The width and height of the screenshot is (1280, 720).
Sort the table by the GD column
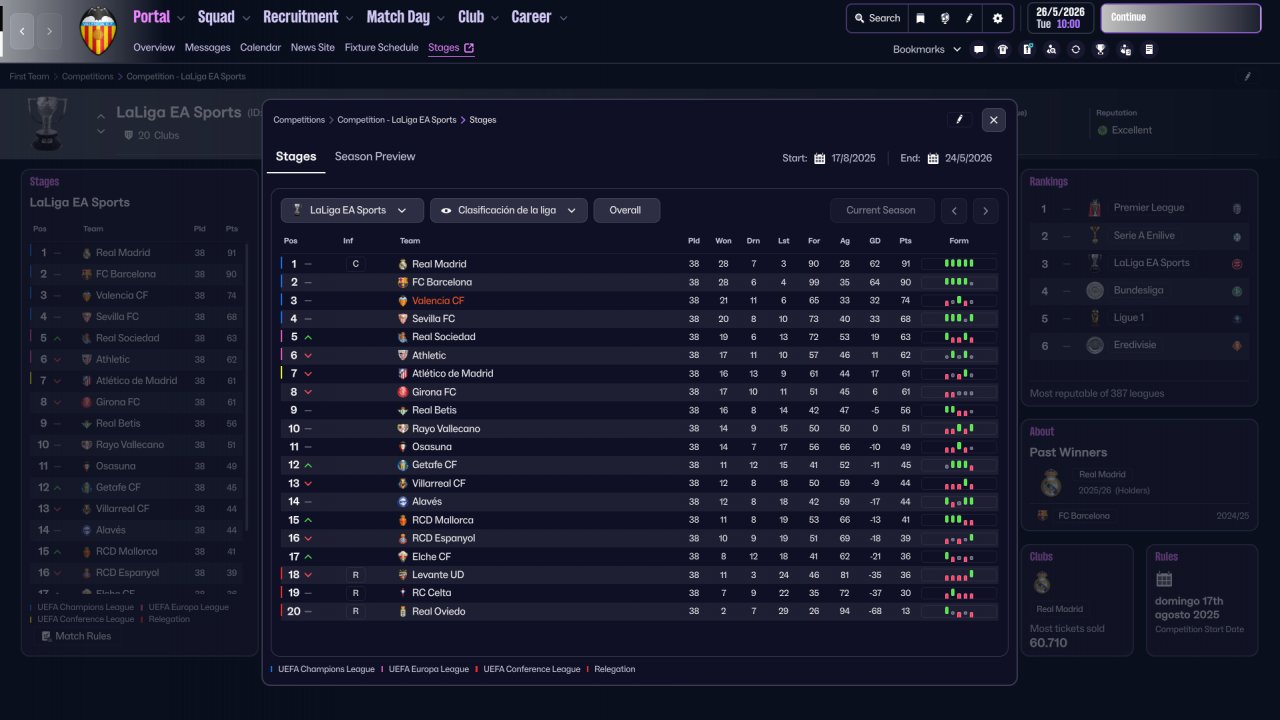coord(875,241)
